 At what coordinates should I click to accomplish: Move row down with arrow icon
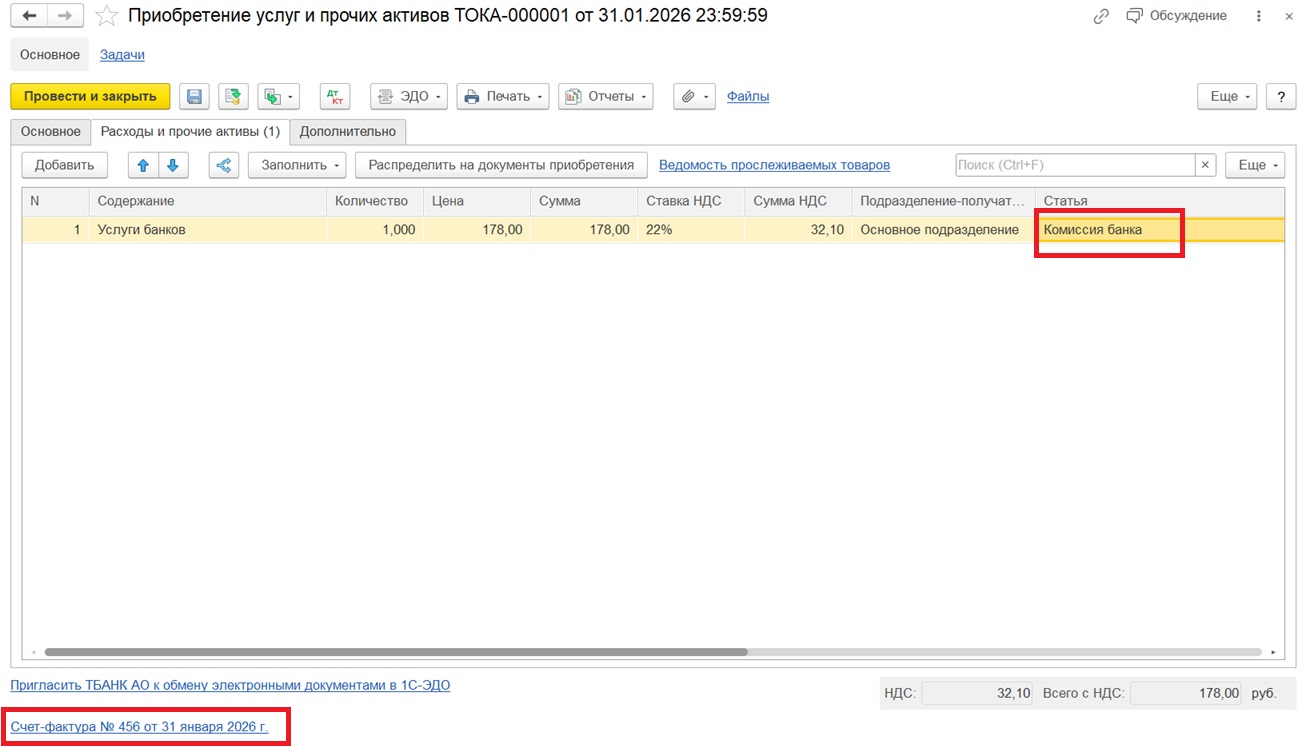point(172,165)
